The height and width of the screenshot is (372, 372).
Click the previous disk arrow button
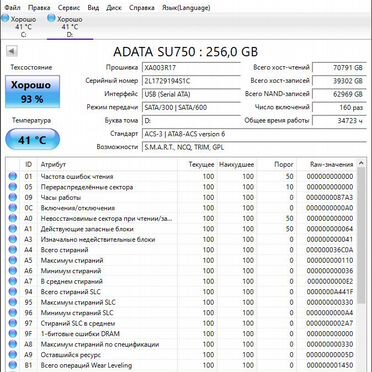pos(12,51)
